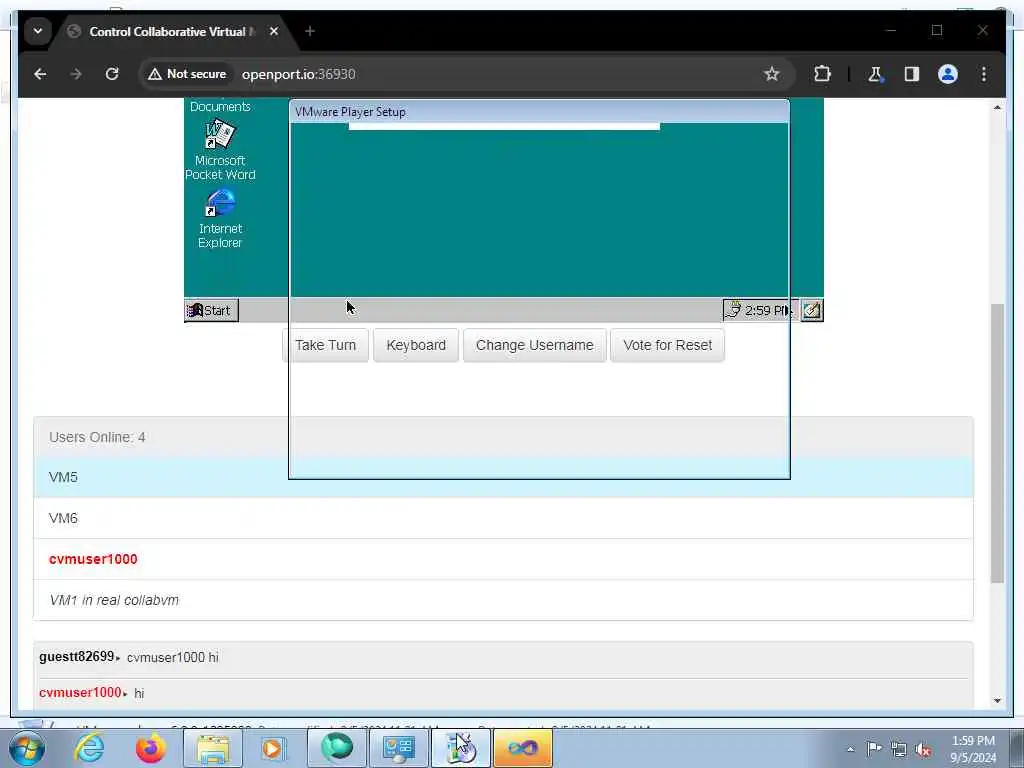Go back using the browser back arrow
This screenshot has height=768, width=1024.
pos(40,74)
